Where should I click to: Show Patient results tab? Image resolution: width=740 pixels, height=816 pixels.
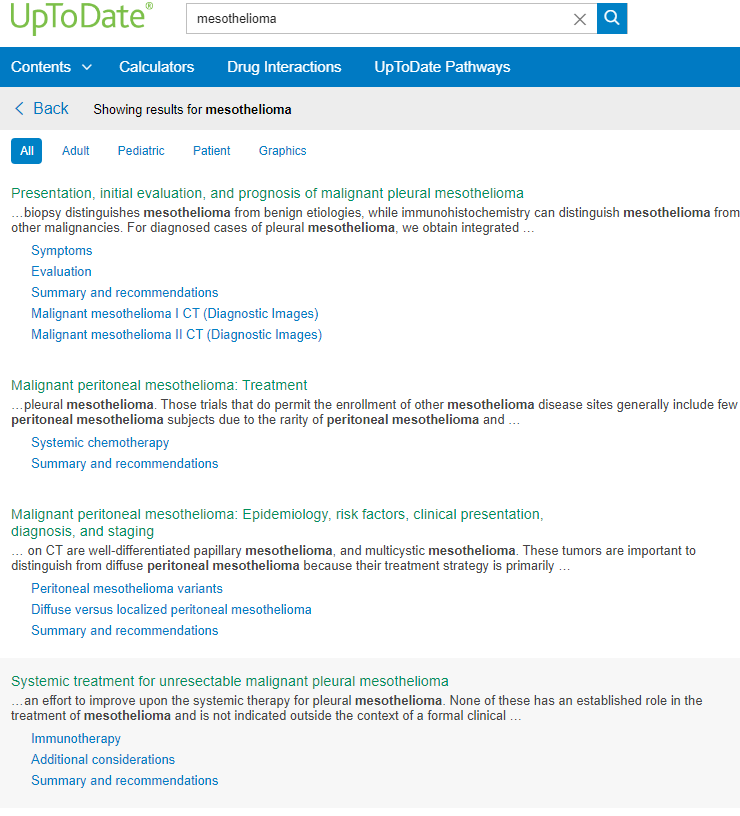click(x=211, y=151)
